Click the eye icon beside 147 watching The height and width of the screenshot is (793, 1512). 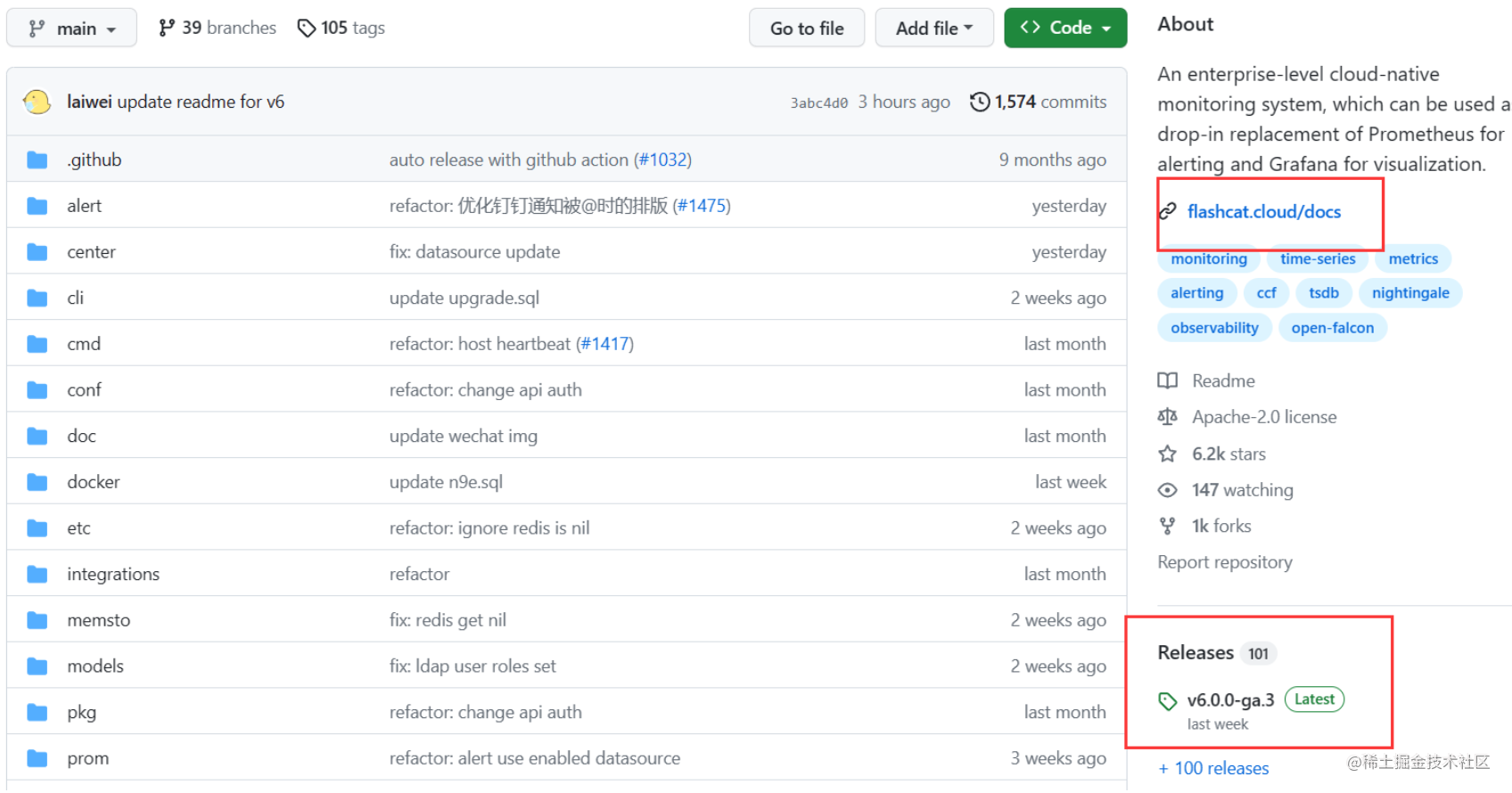(1168, 491)
